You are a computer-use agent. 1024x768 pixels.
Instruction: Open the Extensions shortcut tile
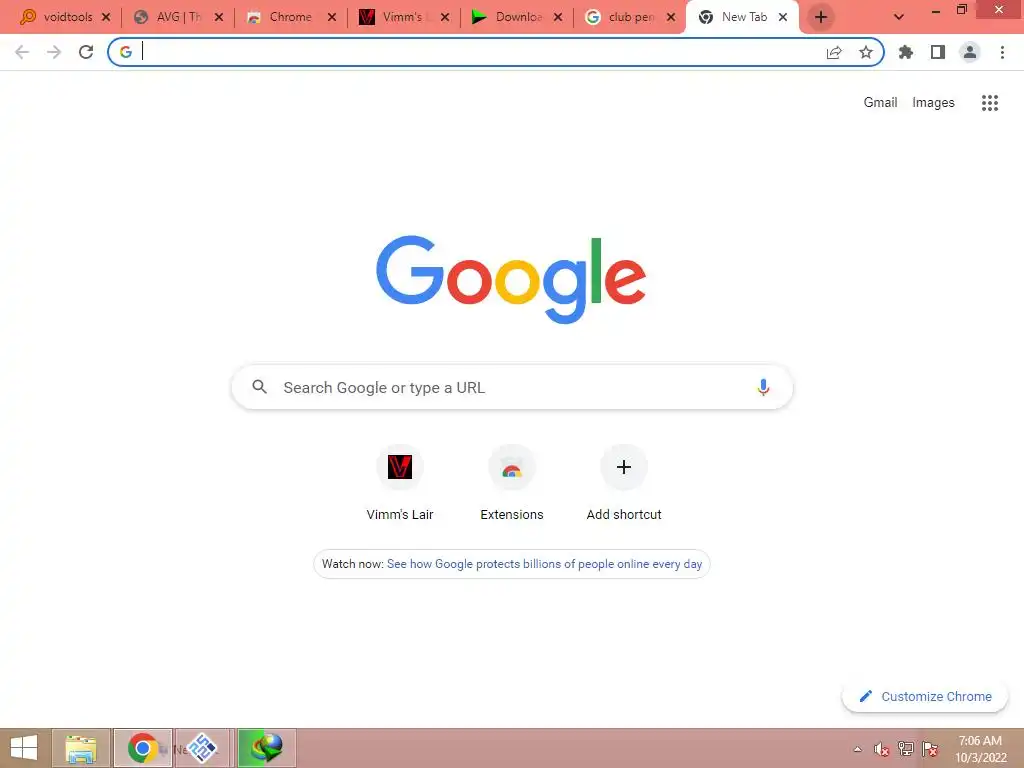coord(512,483)
